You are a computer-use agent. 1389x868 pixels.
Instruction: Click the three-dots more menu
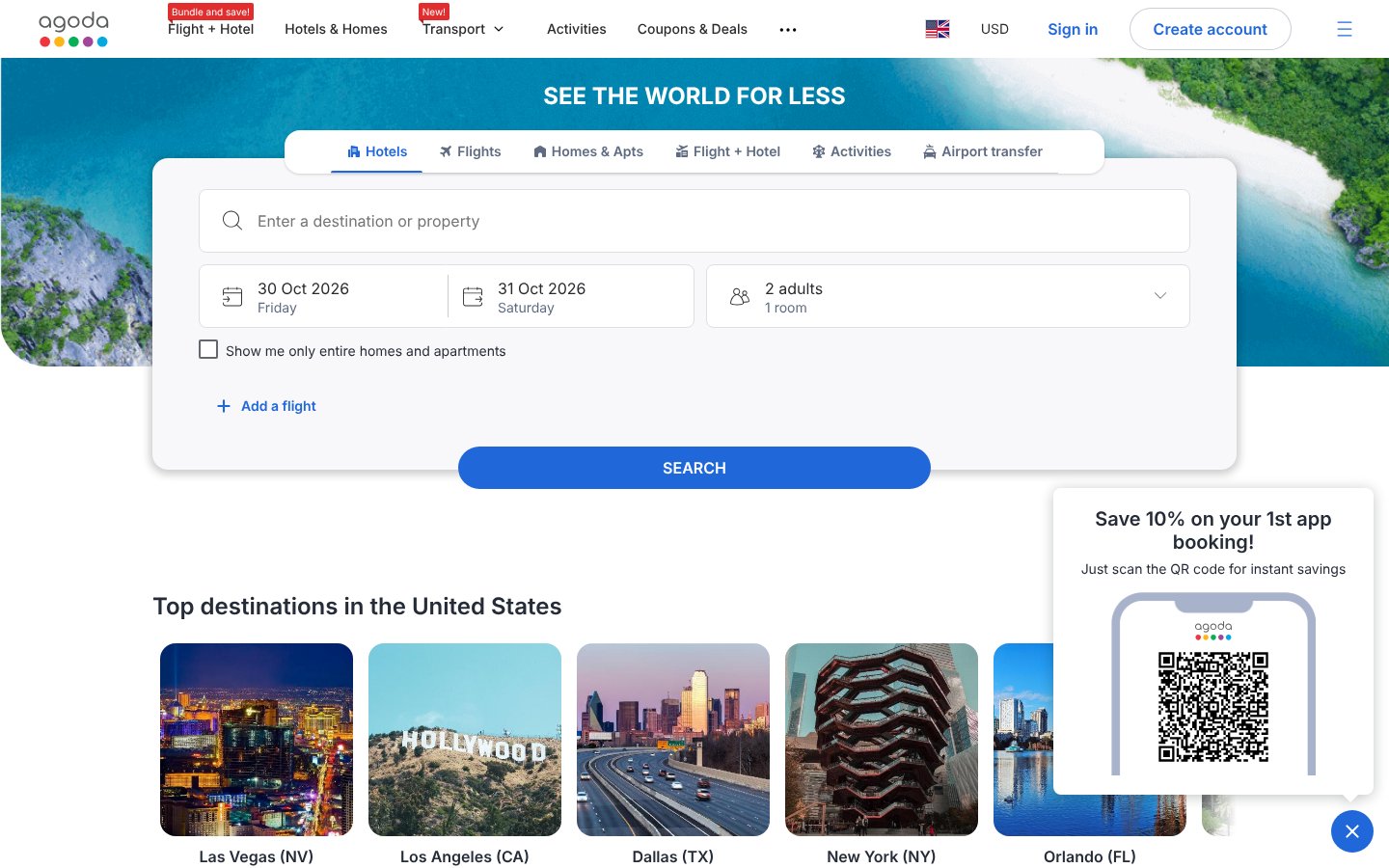coord(788,30)
